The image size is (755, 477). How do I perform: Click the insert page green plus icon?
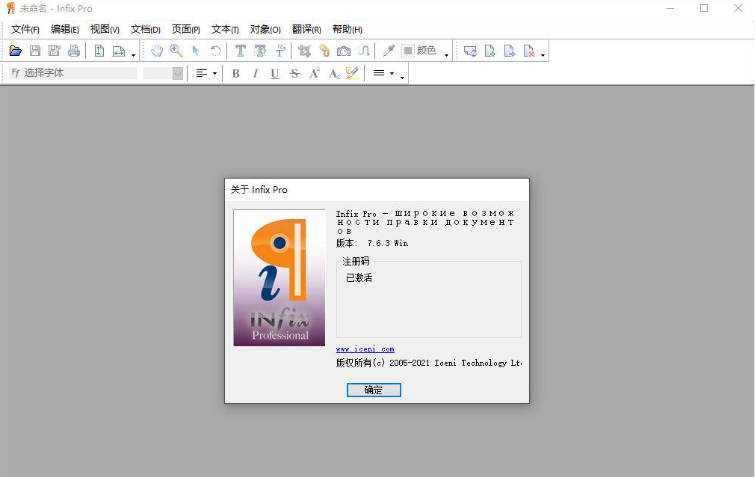(x=490, y=51)
